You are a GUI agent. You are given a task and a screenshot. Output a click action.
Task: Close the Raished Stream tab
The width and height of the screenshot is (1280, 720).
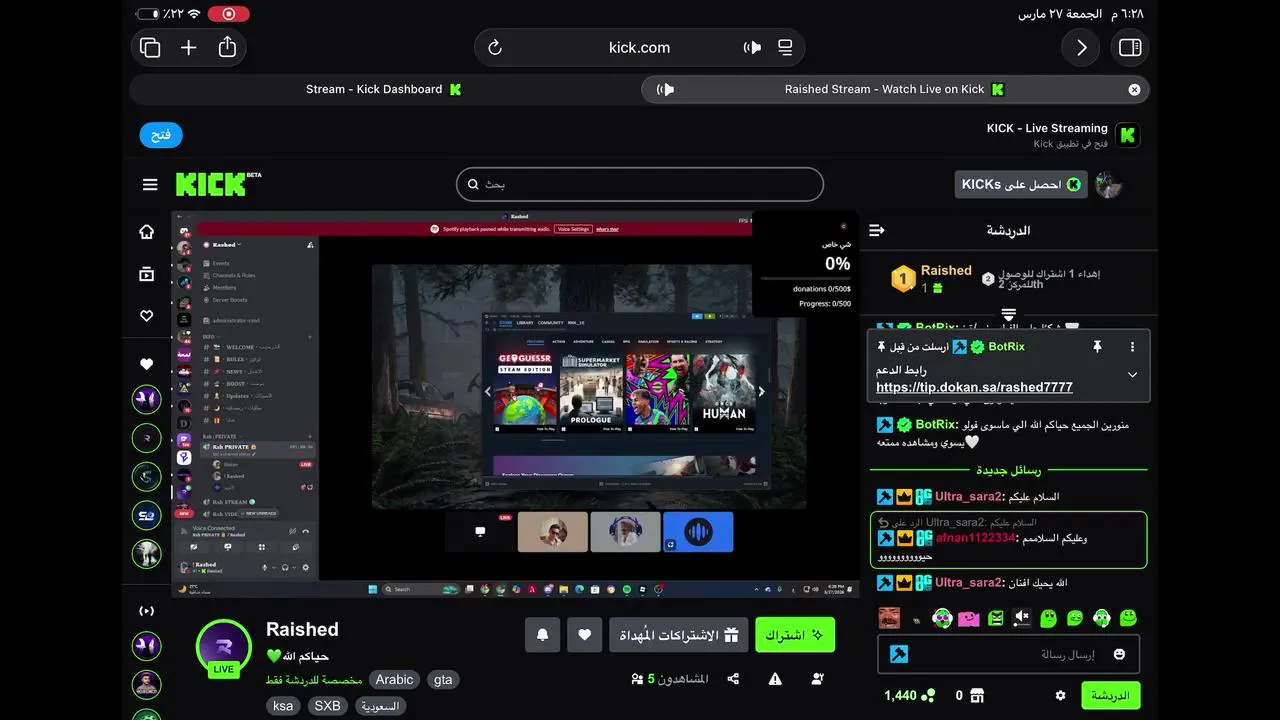[1134, 89]
